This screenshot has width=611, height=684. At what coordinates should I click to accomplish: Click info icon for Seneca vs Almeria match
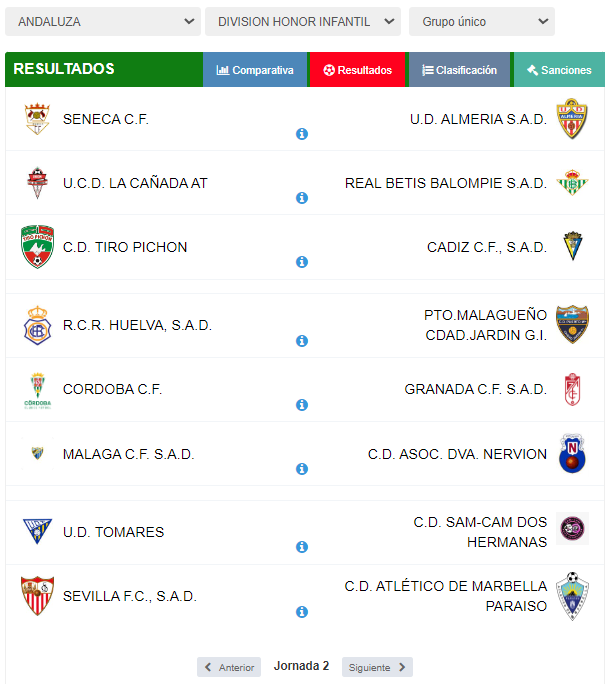point(302,134)
